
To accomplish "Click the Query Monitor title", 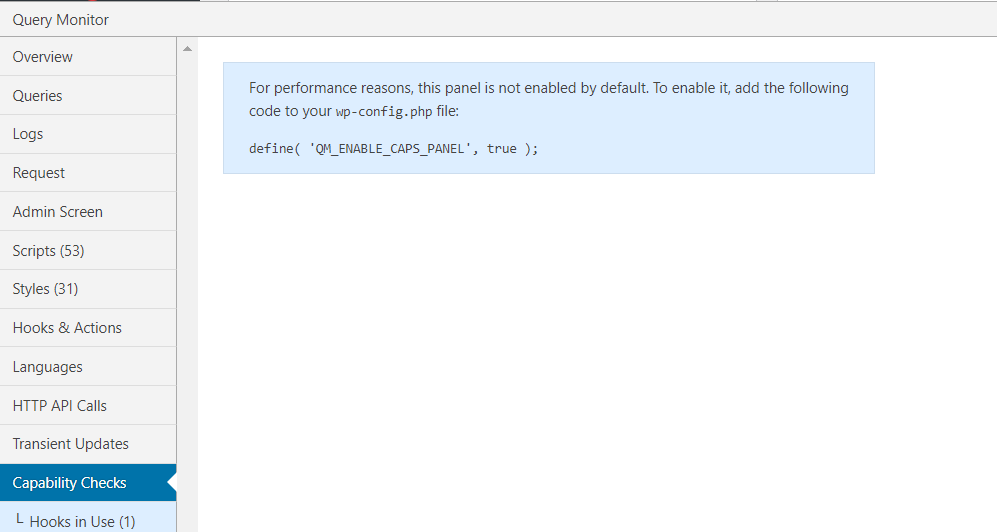I will [x=60, y=20].
